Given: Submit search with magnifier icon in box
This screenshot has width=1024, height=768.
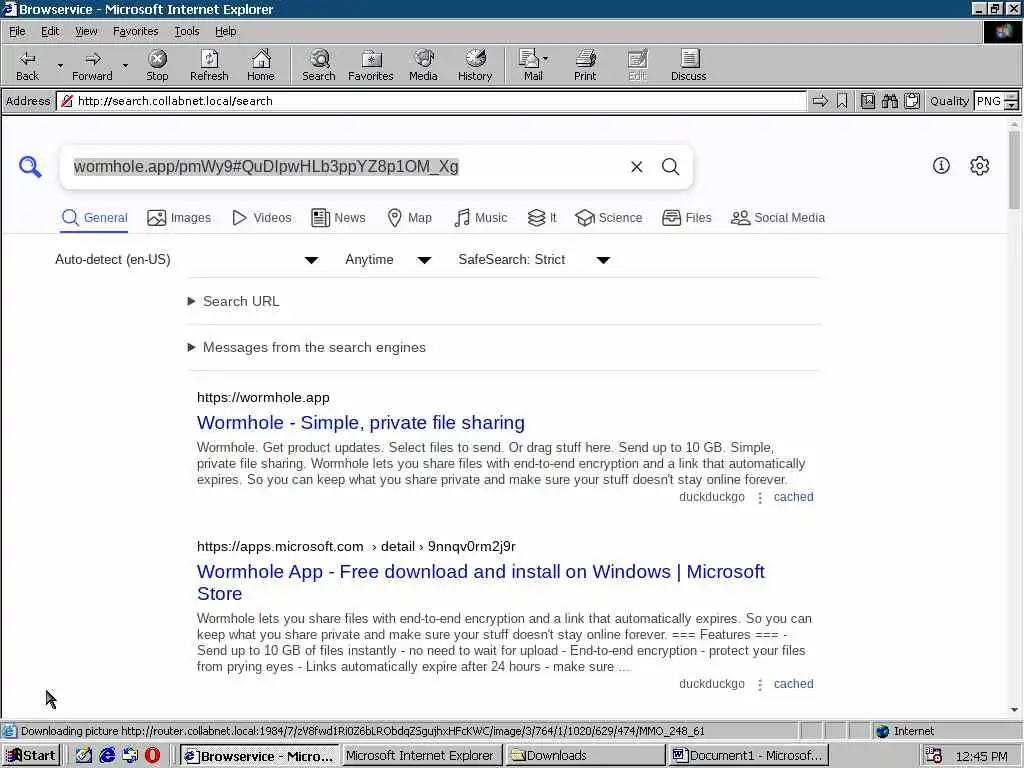Looking at the screenshot, I should coord(671,167).
